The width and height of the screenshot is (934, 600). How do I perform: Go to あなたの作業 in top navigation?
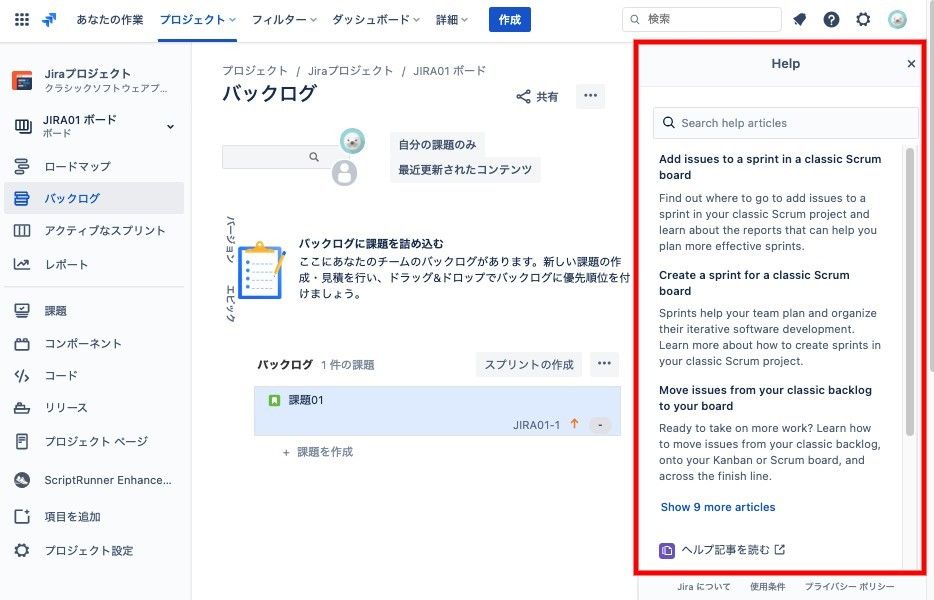coord(110,20)
